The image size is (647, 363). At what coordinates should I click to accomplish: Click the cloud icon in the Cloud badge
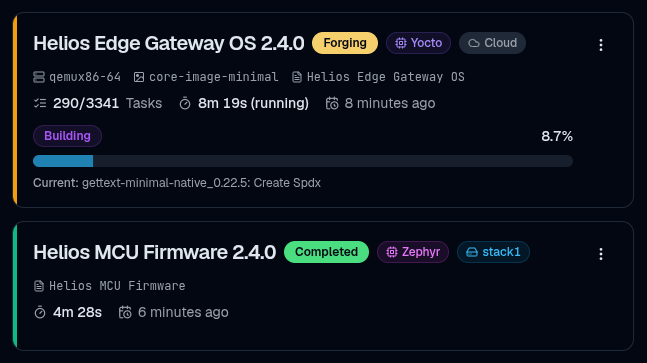click(474, 43)
